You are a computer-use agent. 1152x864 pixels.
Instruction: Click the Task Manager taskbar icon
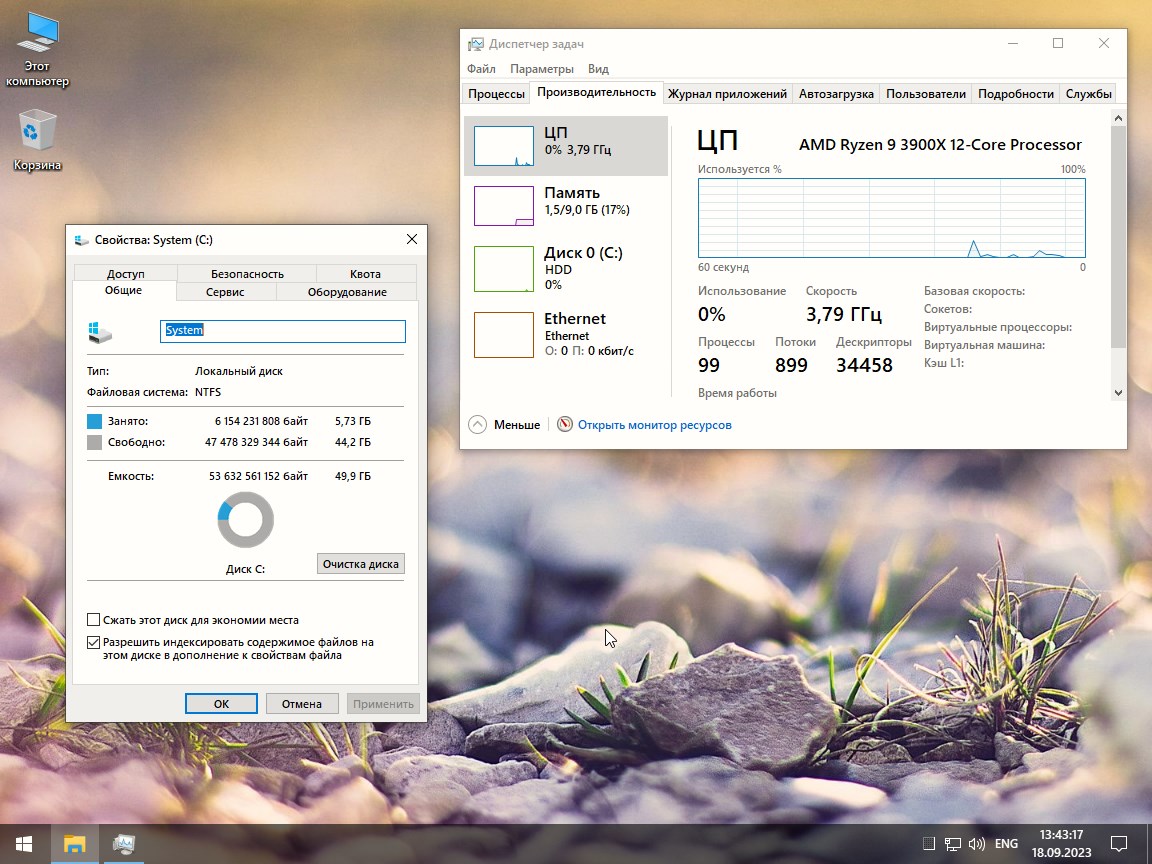[x=122, y=845]
